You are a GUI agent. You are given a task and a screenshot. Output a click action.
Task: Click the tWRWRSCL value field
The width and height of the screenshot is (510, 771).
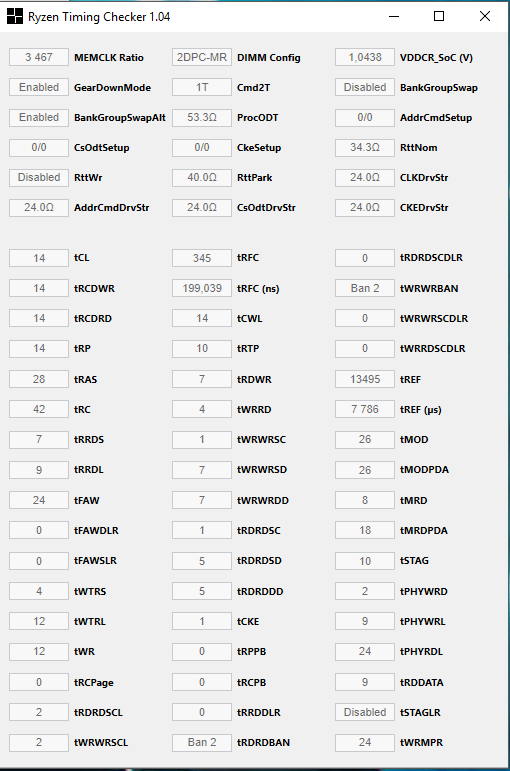click(39, 742)
